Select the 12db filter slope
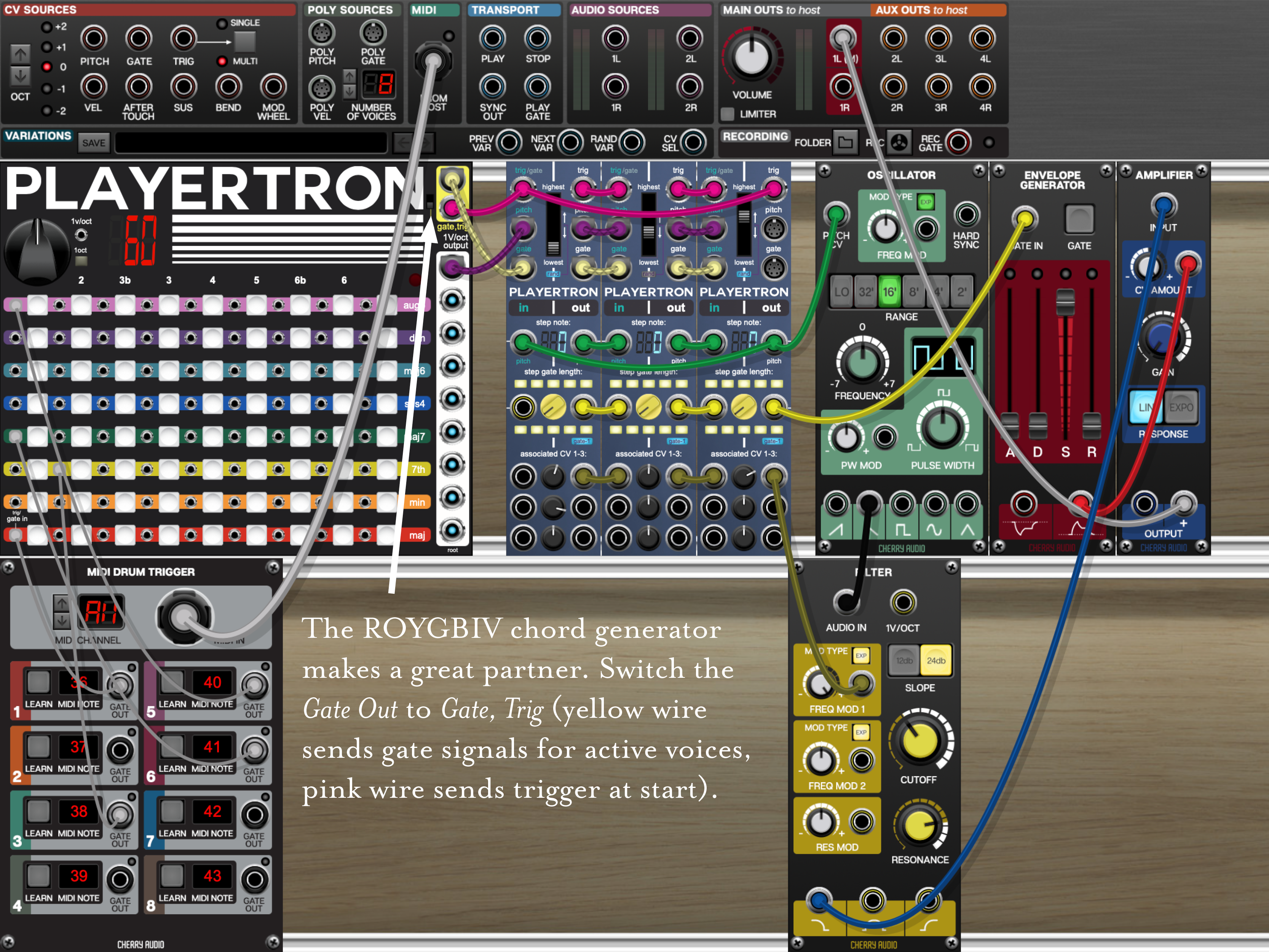This screenshot has width=1269, height=952. [x=904, y=660]
